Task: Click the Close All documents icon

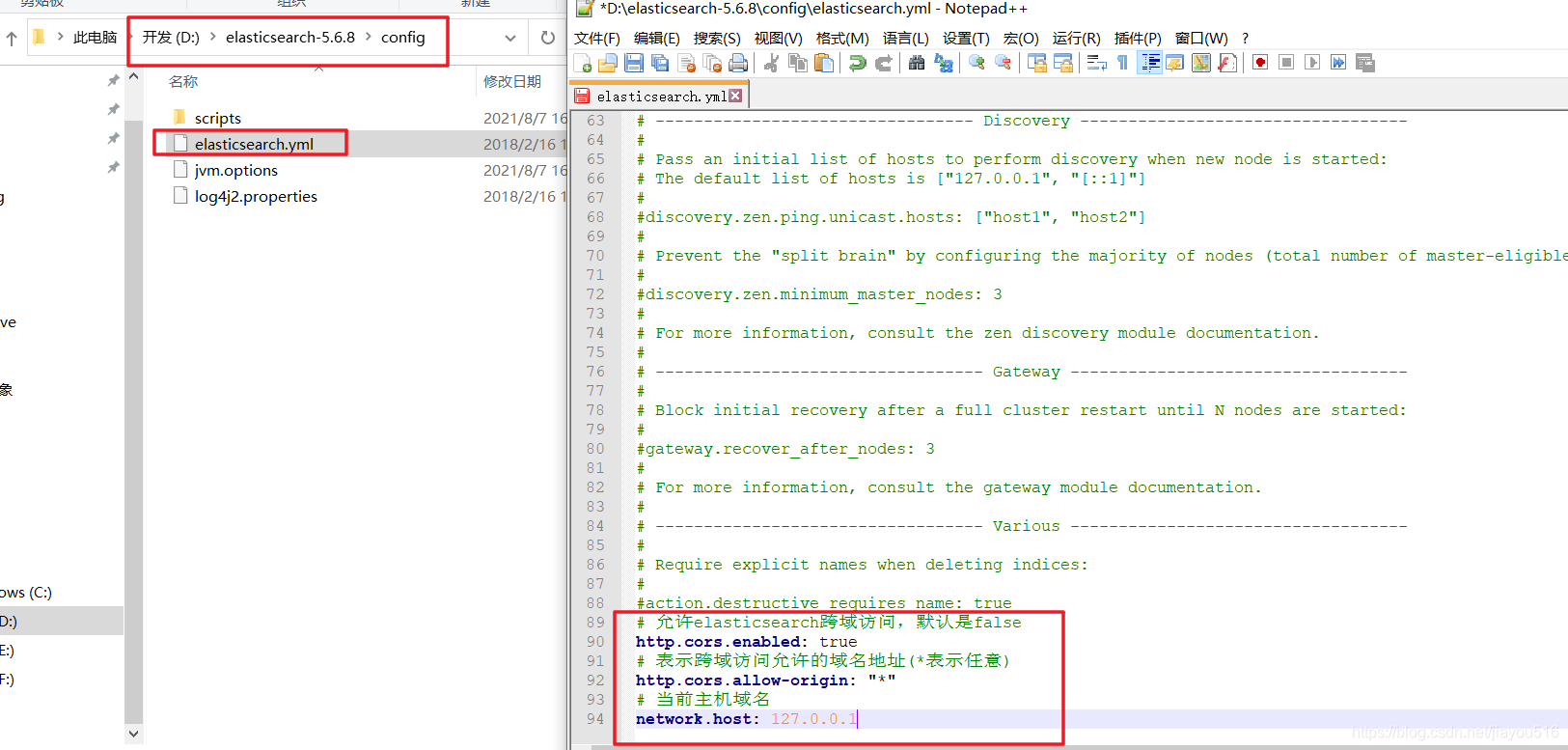Action: (713, 63)
